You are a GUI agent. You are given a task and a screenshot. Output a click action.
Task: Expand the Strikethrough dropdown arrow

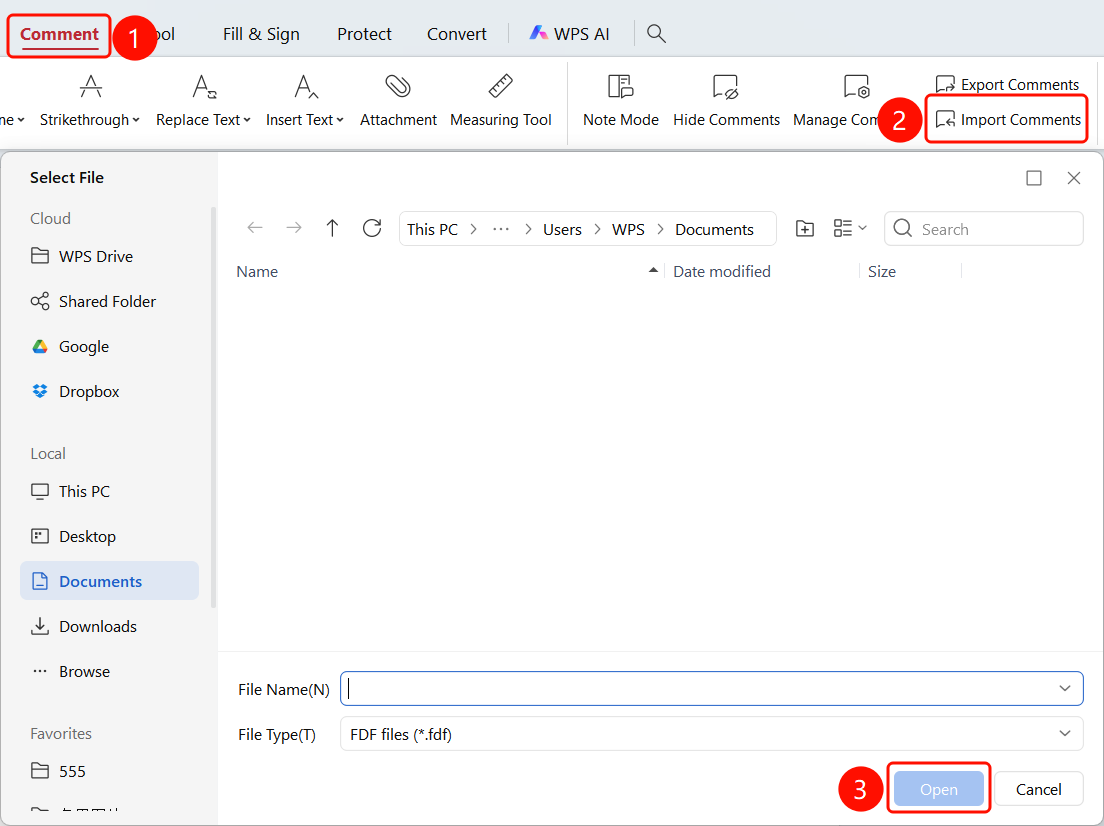click(x=136, y=120)
